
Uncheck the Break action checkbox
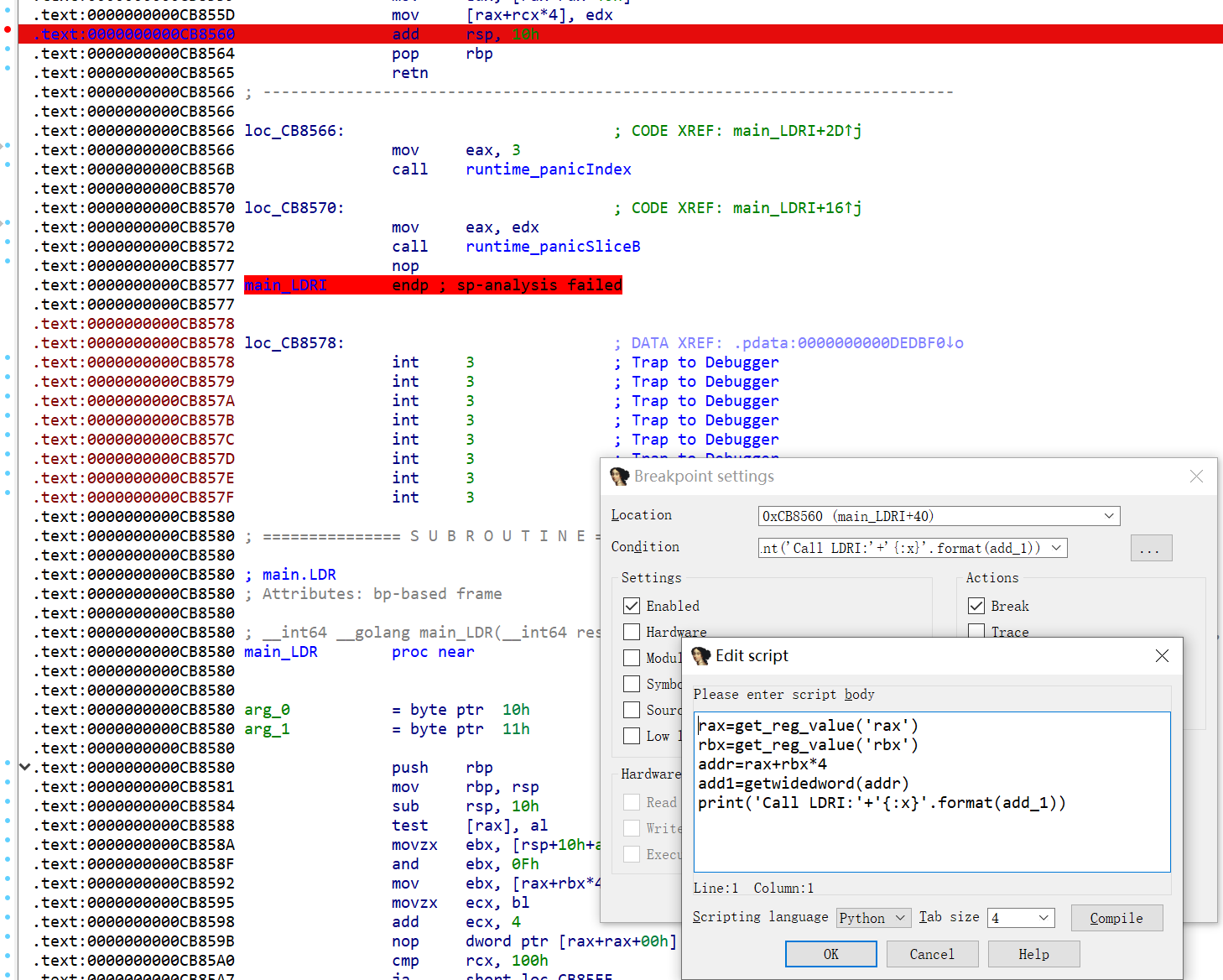[x=976, y=606]
